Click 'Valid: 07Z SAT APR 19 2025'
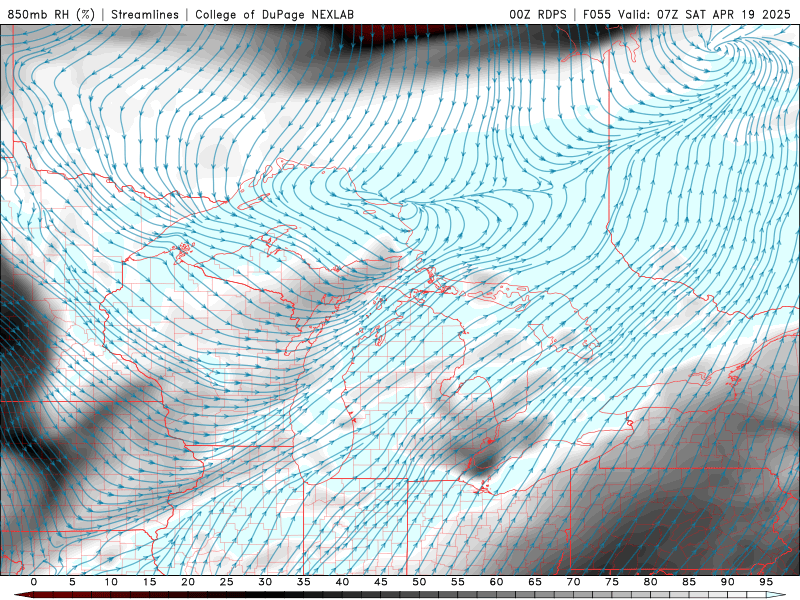 click(x=704, y=14)
